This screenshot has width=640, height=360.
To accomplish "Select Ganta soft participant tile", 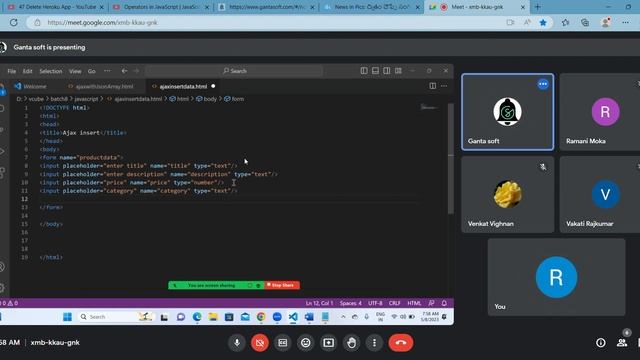I will (x=508, y=112).
